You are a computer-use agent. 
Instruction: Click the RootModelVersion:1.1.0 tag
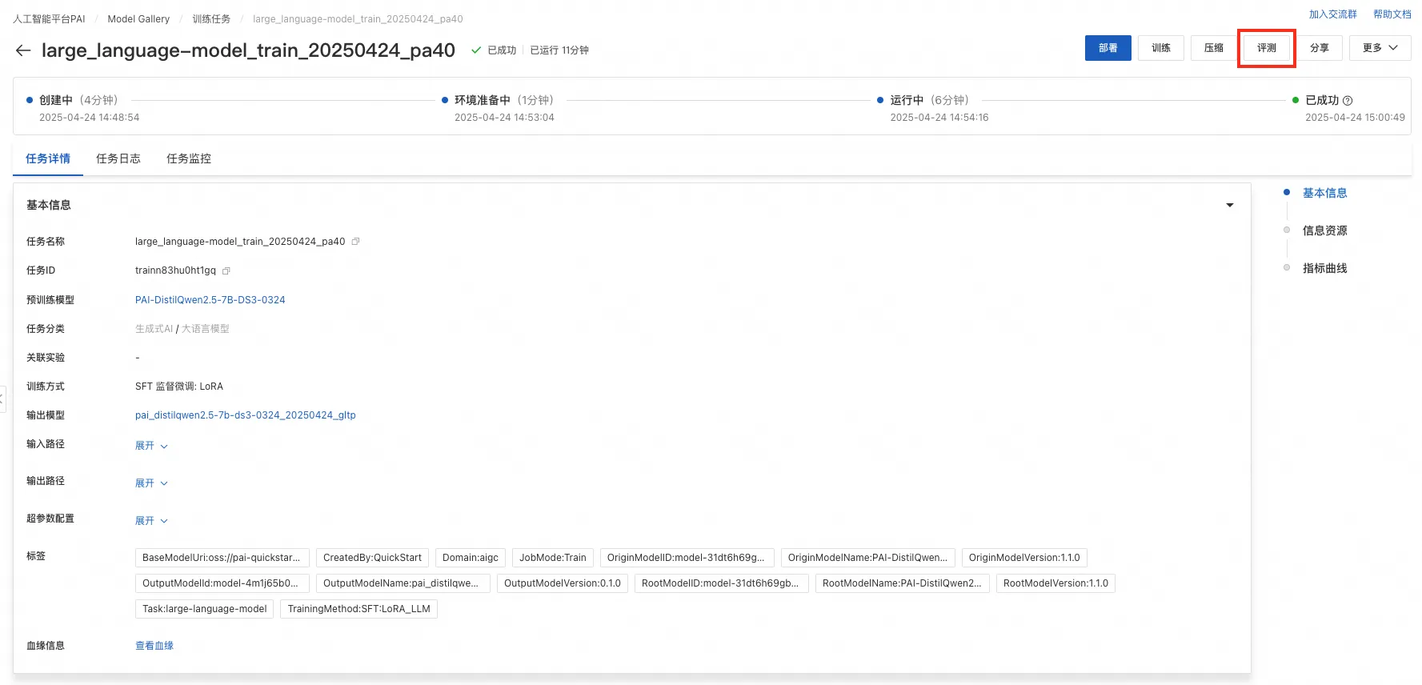pos(1055,584)
